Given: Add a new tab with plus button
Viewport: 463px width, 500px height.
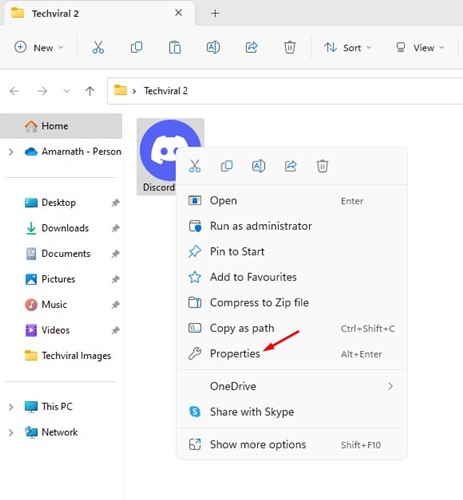Looking at the screenshot, I should click(x=215, y=13).
